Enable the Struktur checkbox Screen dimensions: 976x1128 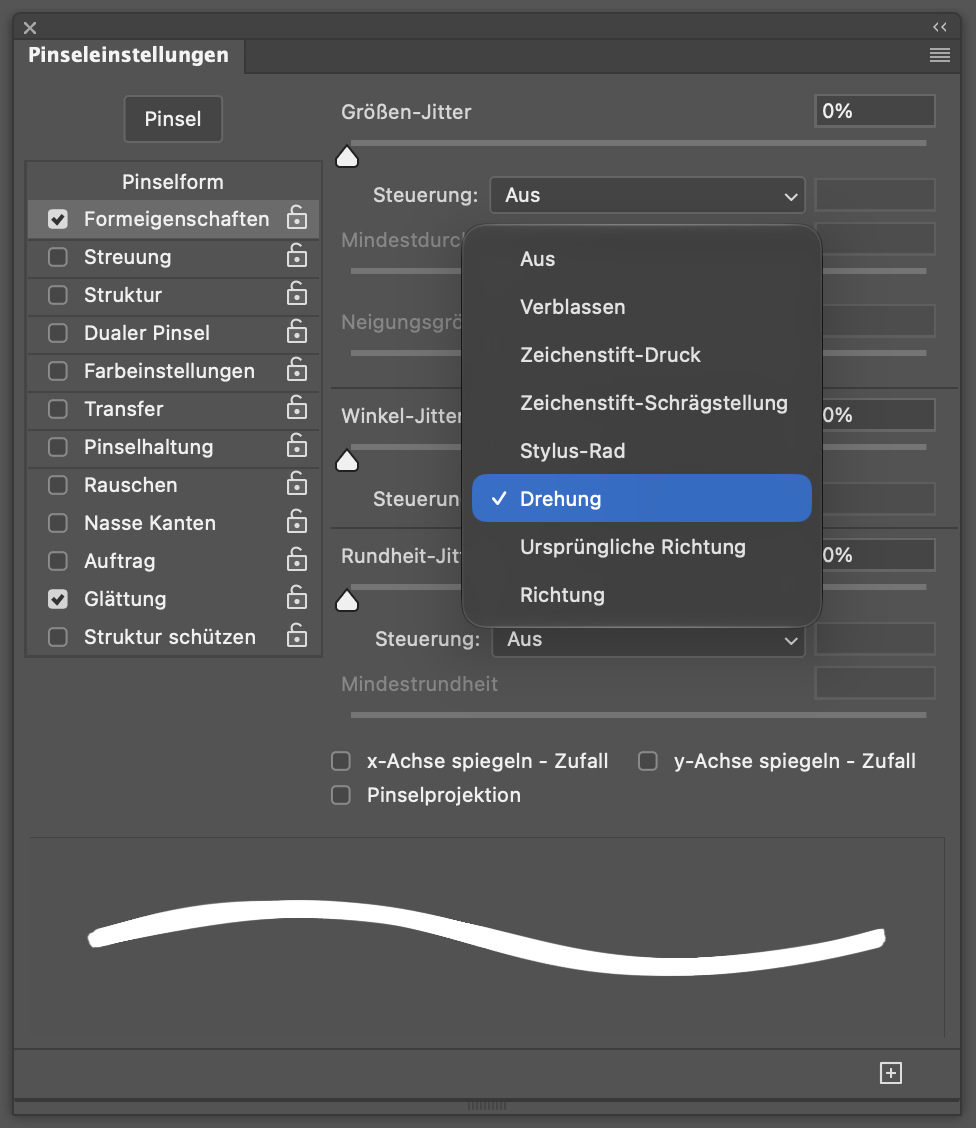(x=58, y=295)
